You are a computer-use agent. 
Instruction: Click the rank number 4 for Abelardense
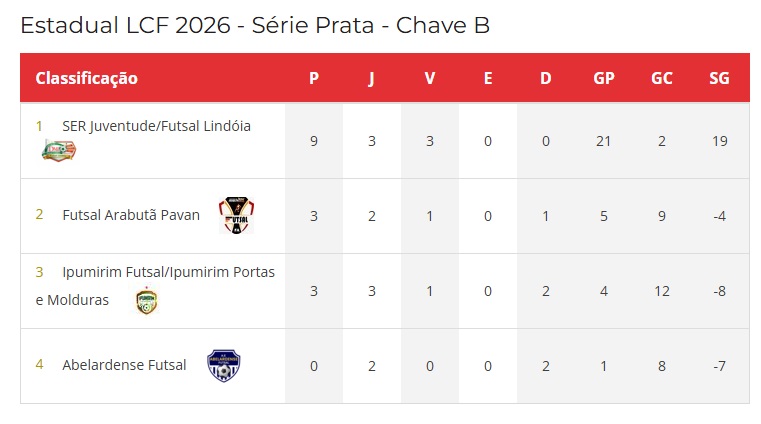click(x=39, y=365)
